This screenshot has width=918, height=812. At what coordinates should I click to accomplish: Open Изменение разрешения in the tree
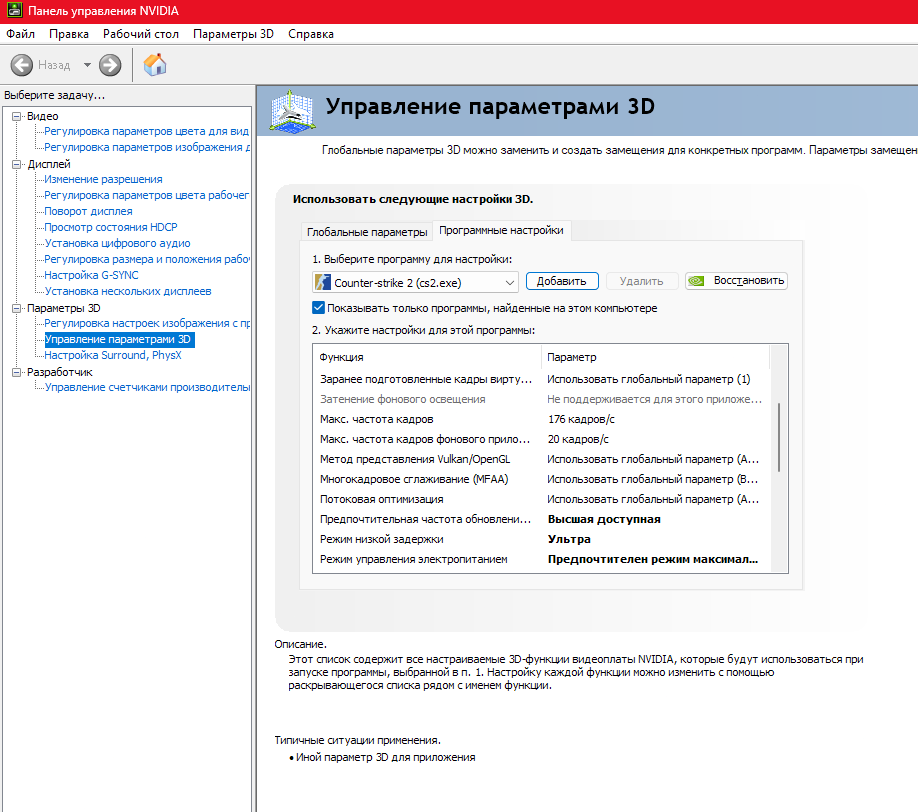(103, 179)
